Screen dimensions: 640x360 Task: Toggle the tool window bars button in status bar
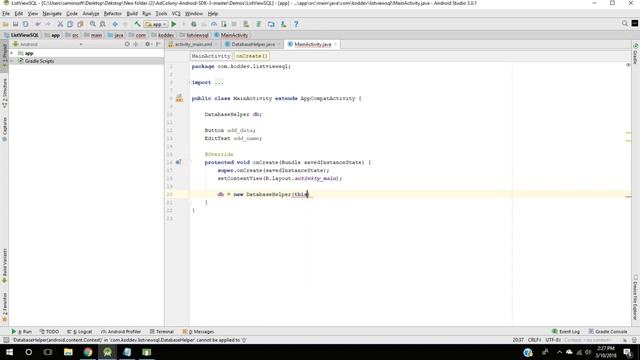(6, 340)
